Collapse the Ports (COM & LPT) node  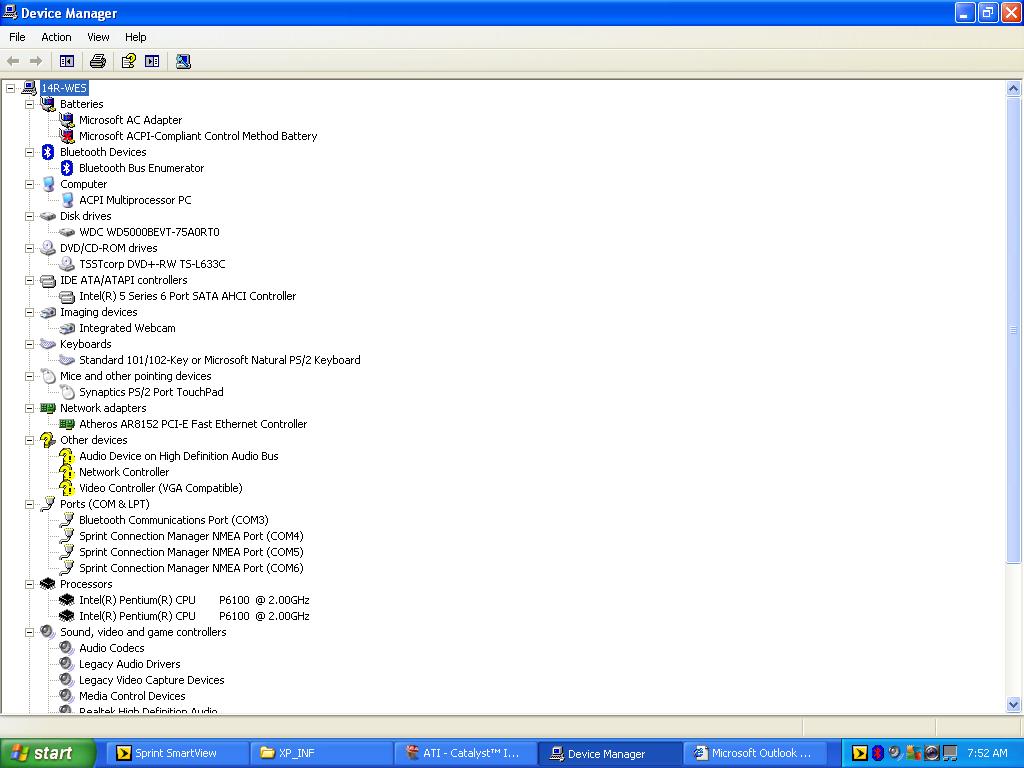pos(29,504)
